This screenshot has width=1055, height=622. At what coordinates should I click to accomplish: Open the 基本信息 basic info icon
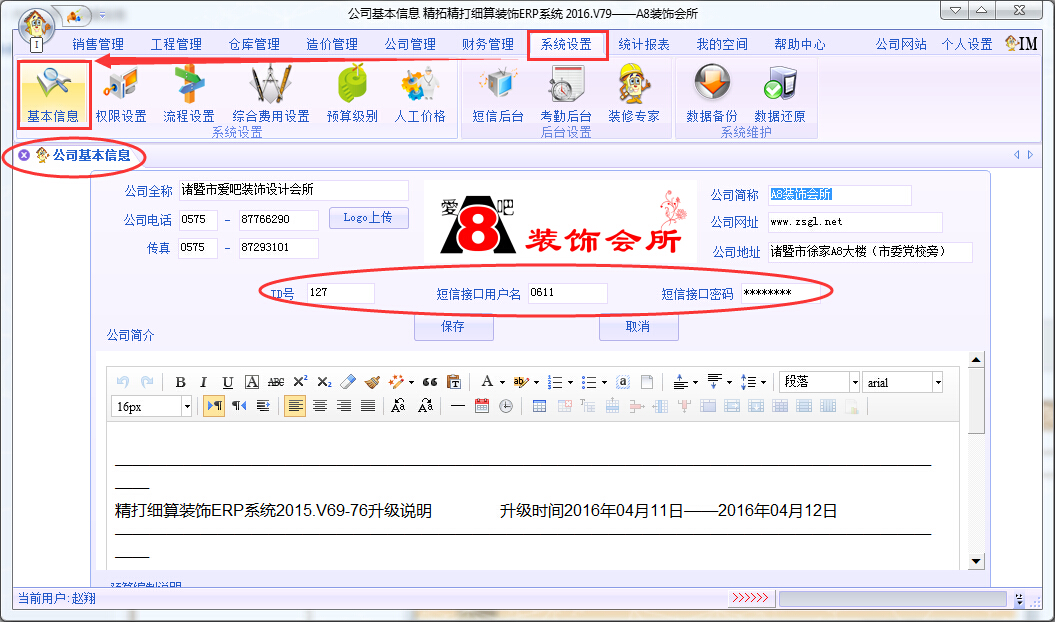tap(54, 93)
